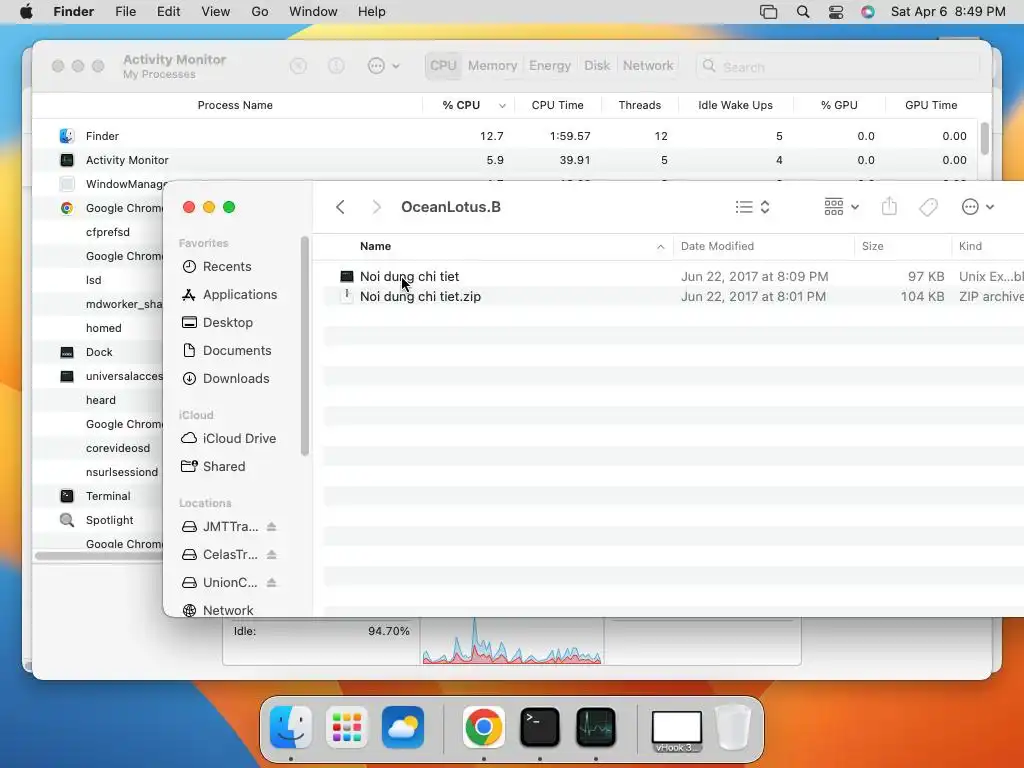
Task: Activate Siri from menu bar
Action: [x=868, y=12]
